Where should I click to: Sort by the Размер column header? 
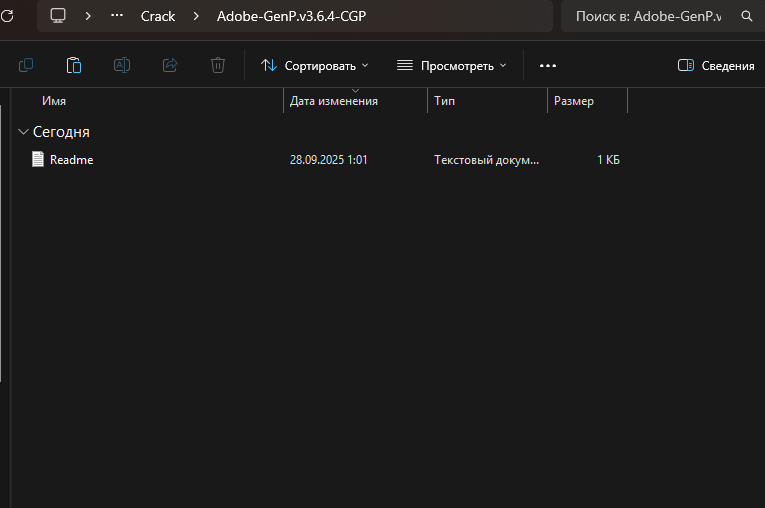pos(574,101)
